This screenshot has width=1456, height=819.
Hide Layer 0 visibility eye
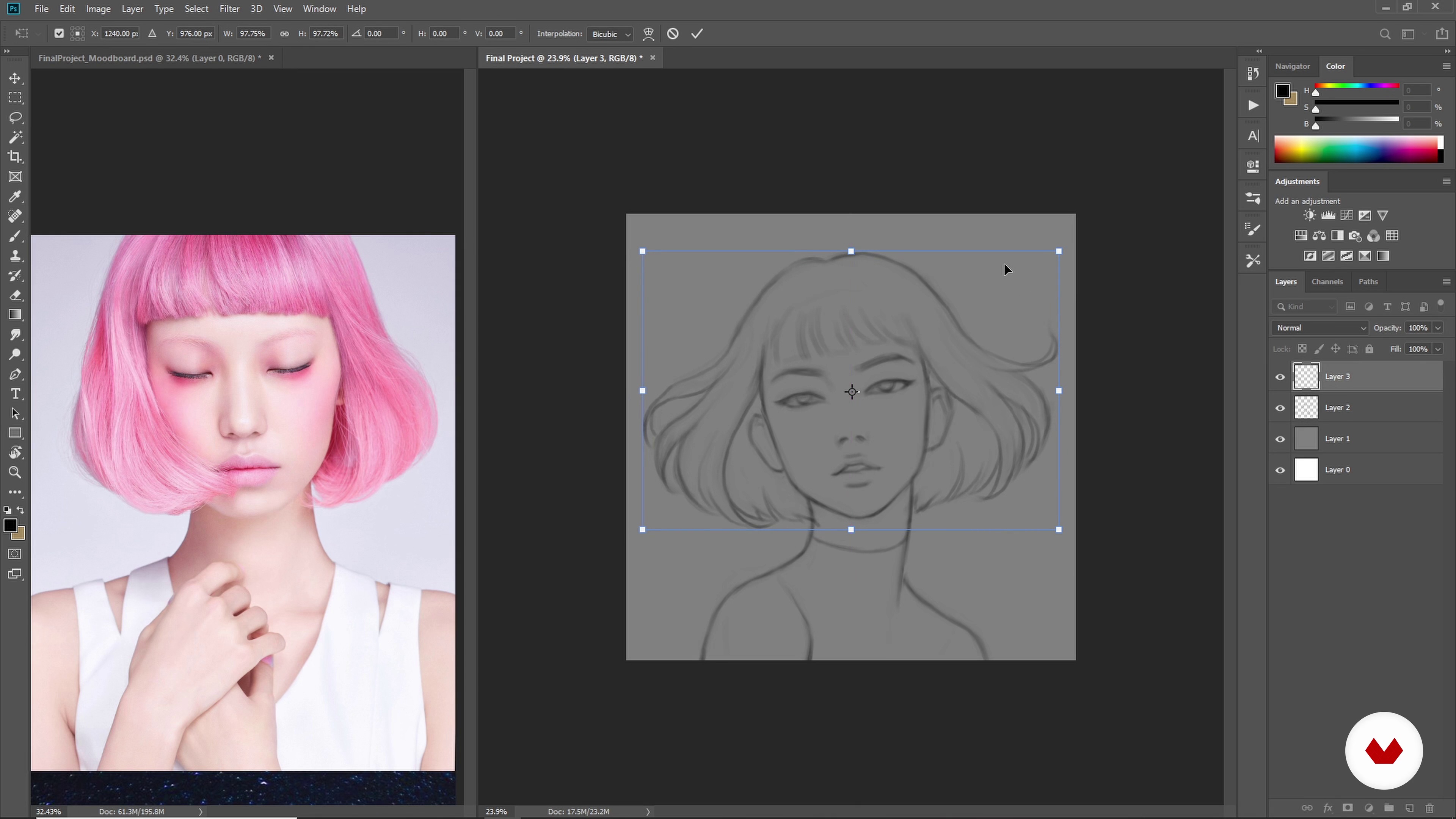pos(1280,470)
